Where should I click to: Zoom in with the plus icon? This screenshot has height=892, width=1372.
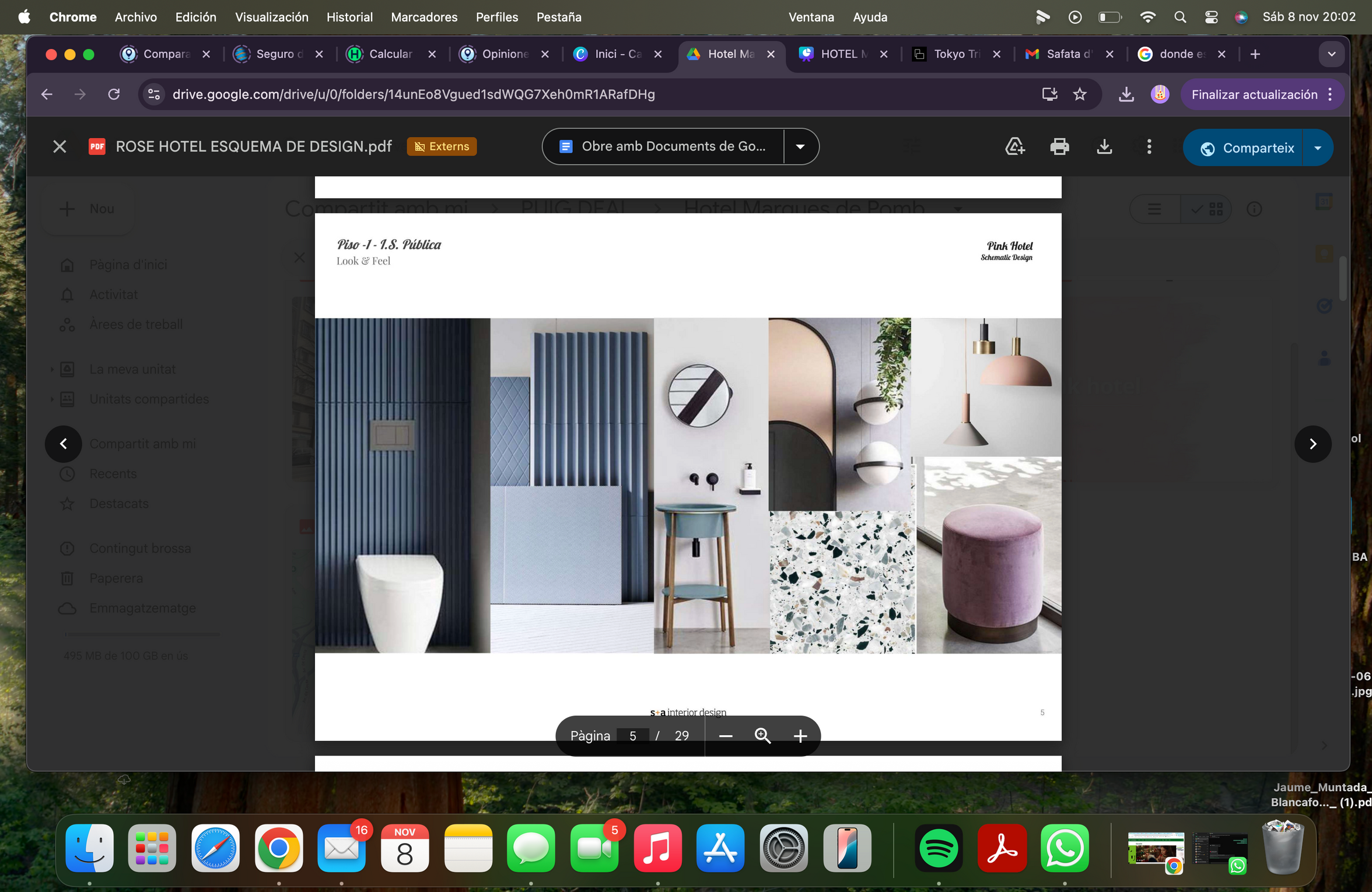point(800,736)
